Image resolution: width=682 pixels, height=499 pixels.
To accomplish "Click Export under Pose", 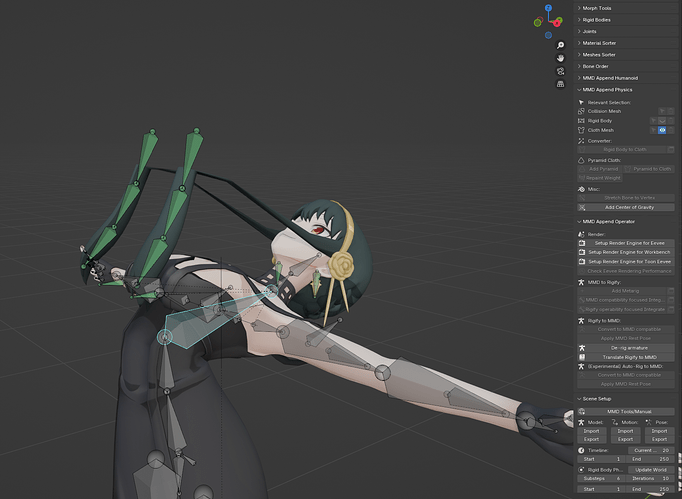I will (x=659, y=439).
